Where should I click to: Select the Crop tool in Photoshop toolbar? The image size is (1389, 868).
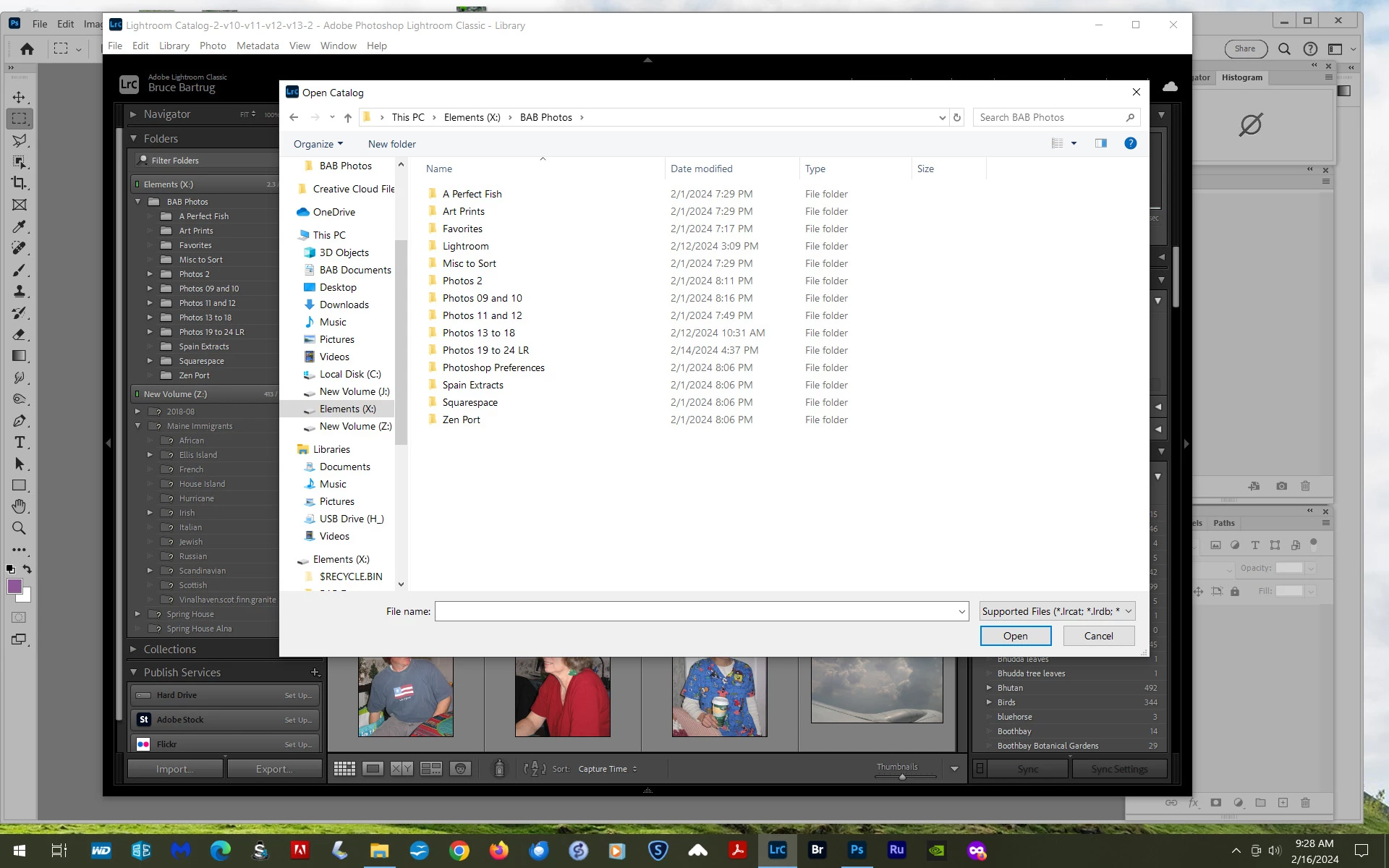pos(20,183)
